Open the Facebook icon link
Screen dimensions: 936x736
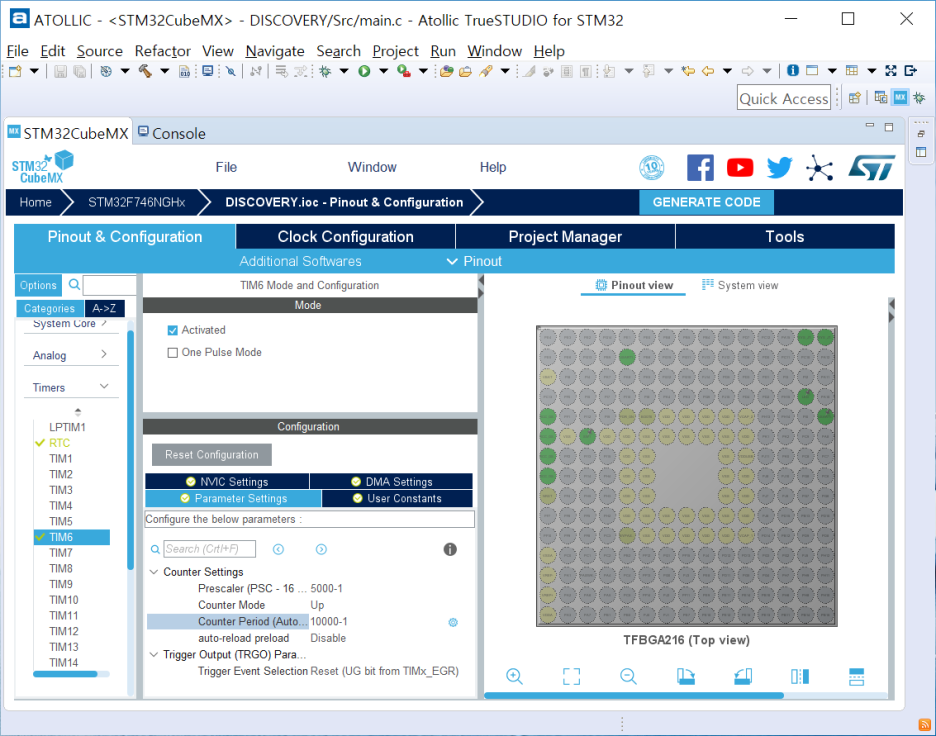pyautogui.click(x=700, y=168)
